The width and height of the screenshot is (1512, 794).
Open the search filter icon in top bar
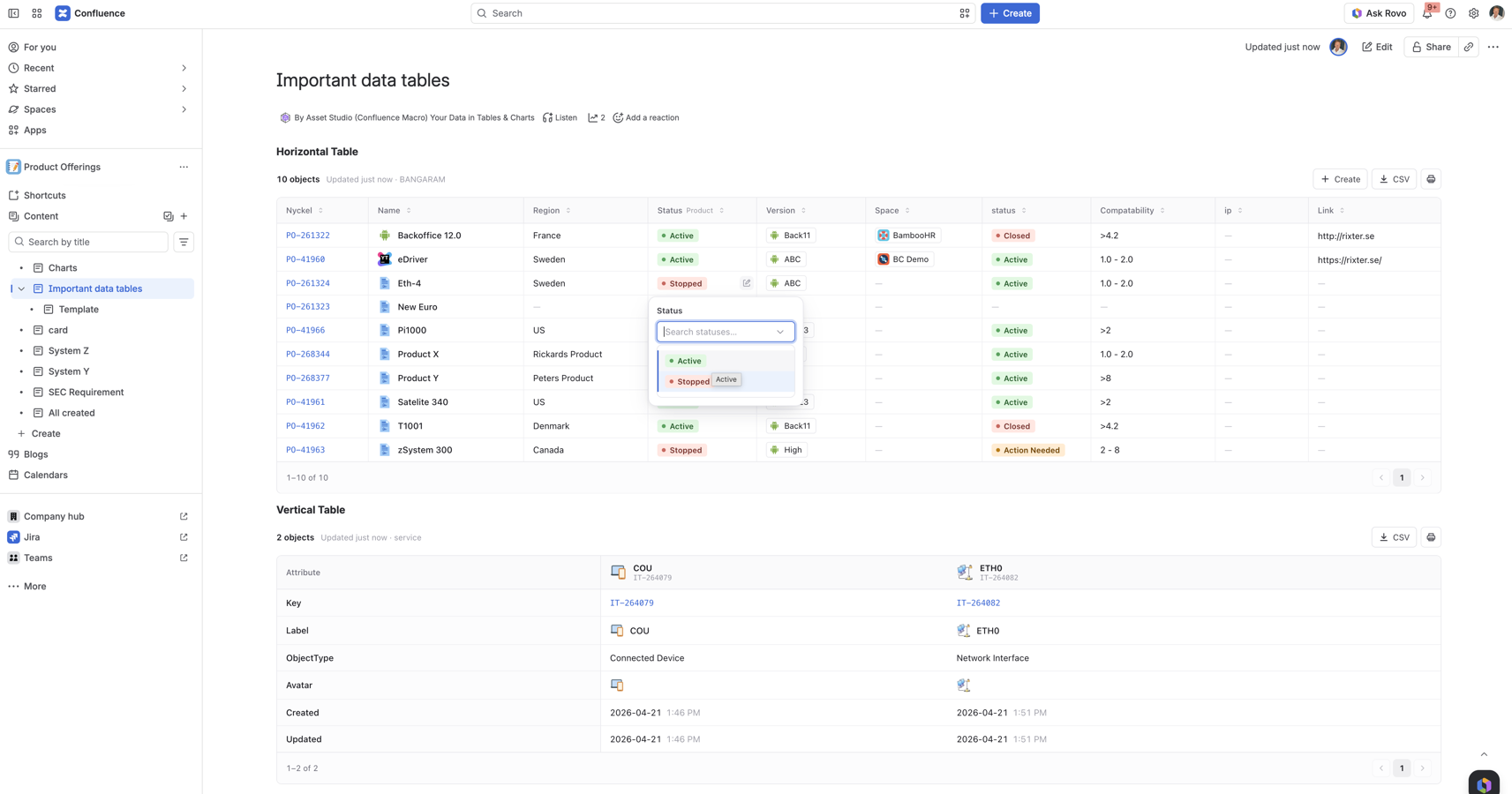tap(965, 13)
